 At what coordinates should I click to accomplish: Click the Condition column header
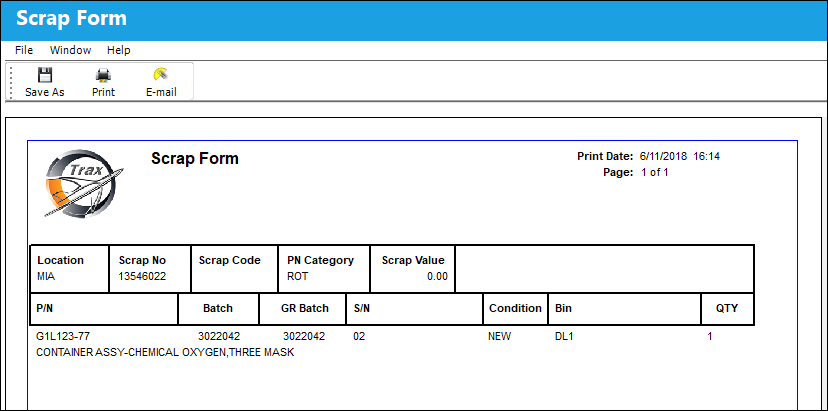[x=515, y=308]
